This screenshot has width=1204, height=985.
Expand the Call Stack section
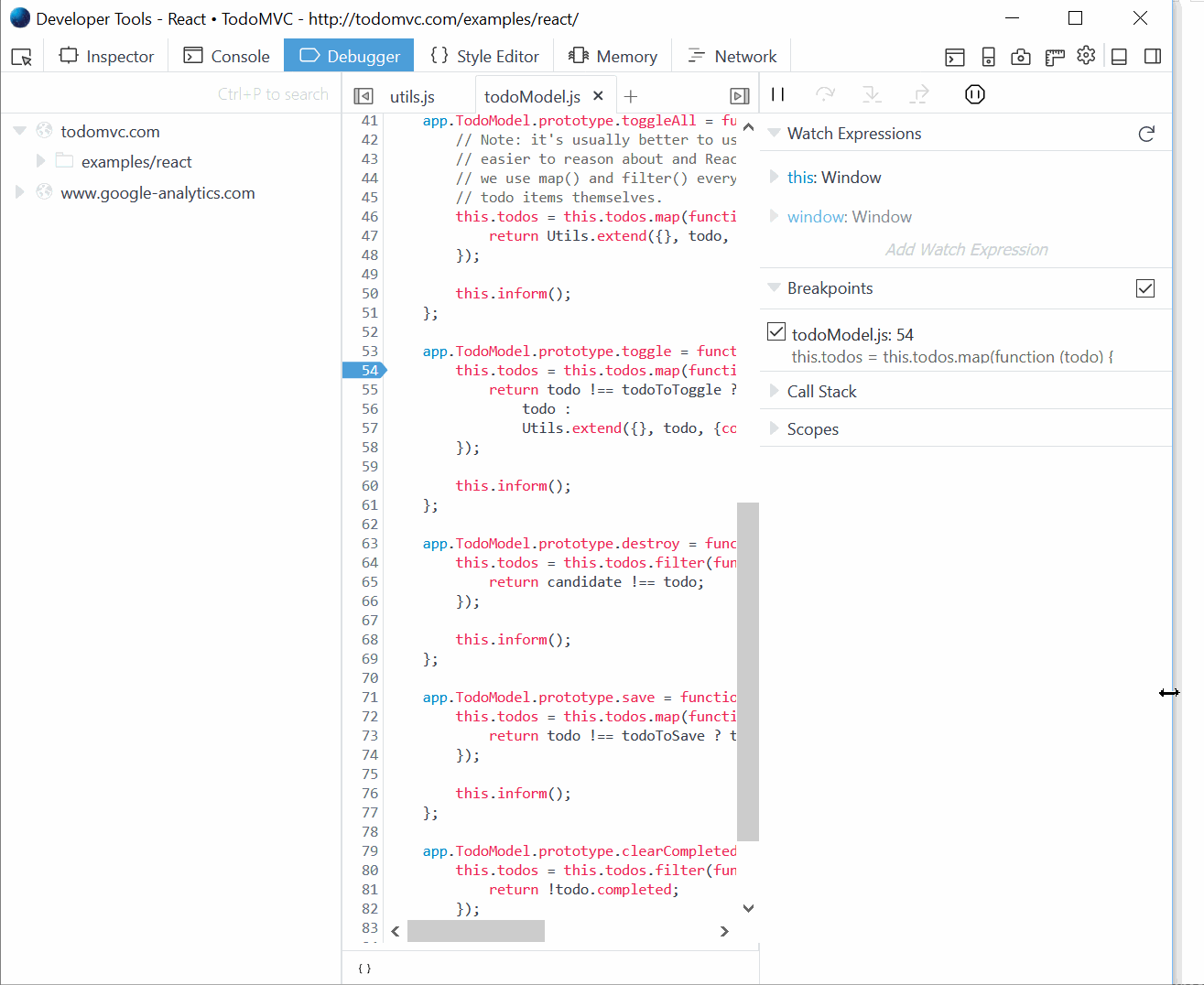coord(775,391)
